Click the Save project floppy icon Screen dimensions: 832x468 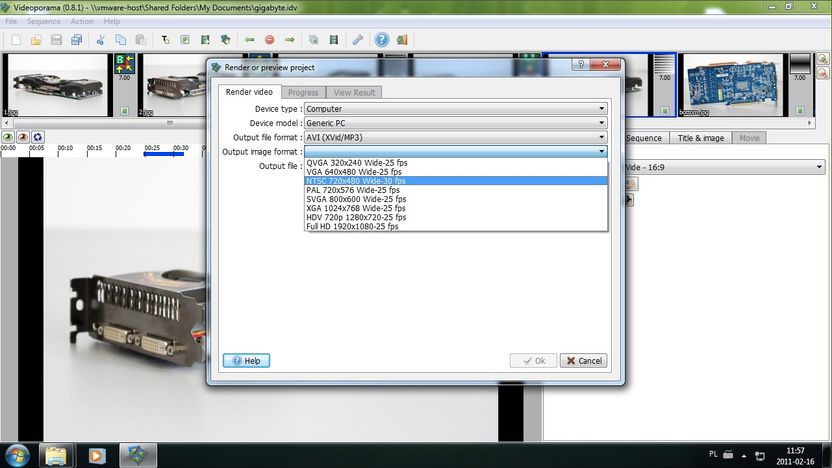coord(56,40)
